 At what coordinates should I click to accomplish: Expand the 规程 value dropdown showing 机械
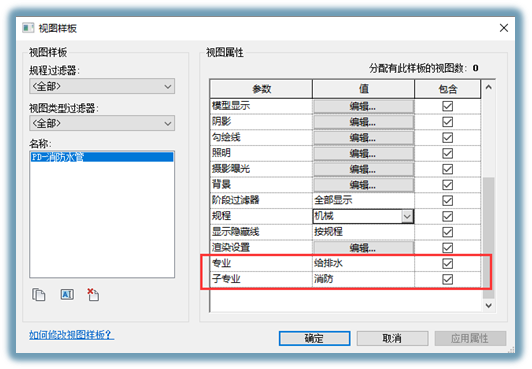click(x=407, y=216)
